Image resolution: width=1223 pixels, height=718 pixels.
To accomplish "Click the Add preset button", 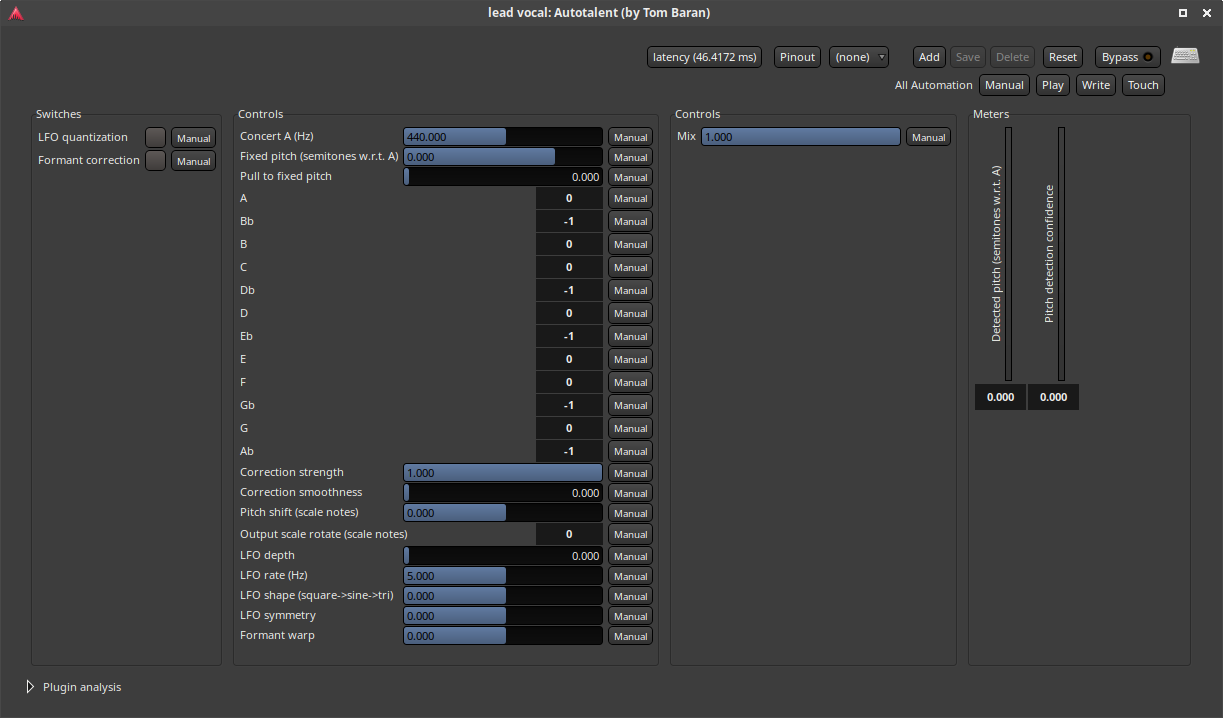I will tap(929, 57).
